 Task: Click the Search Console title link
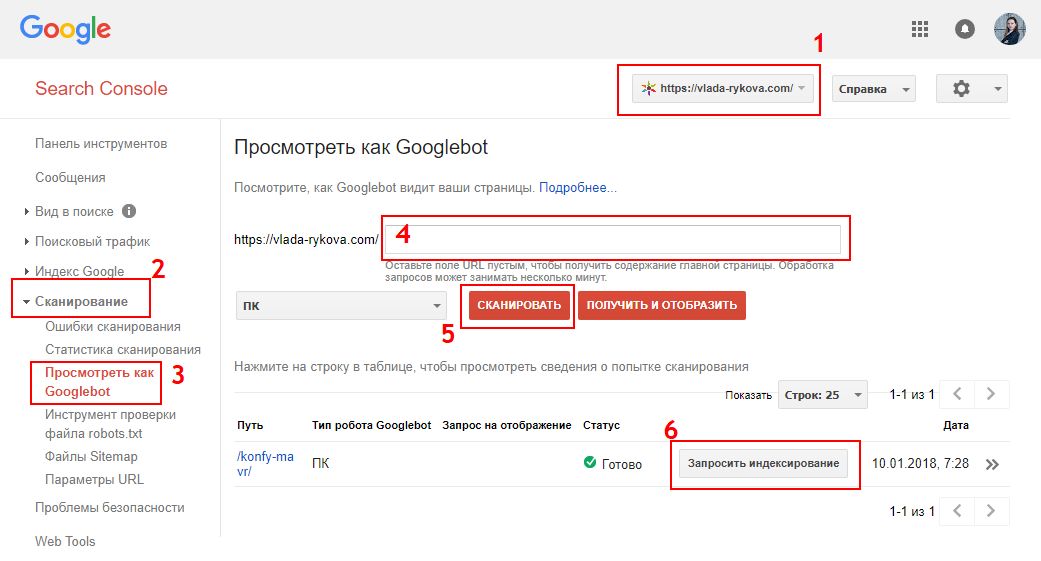pyautogui.click(x=101, y=88)
